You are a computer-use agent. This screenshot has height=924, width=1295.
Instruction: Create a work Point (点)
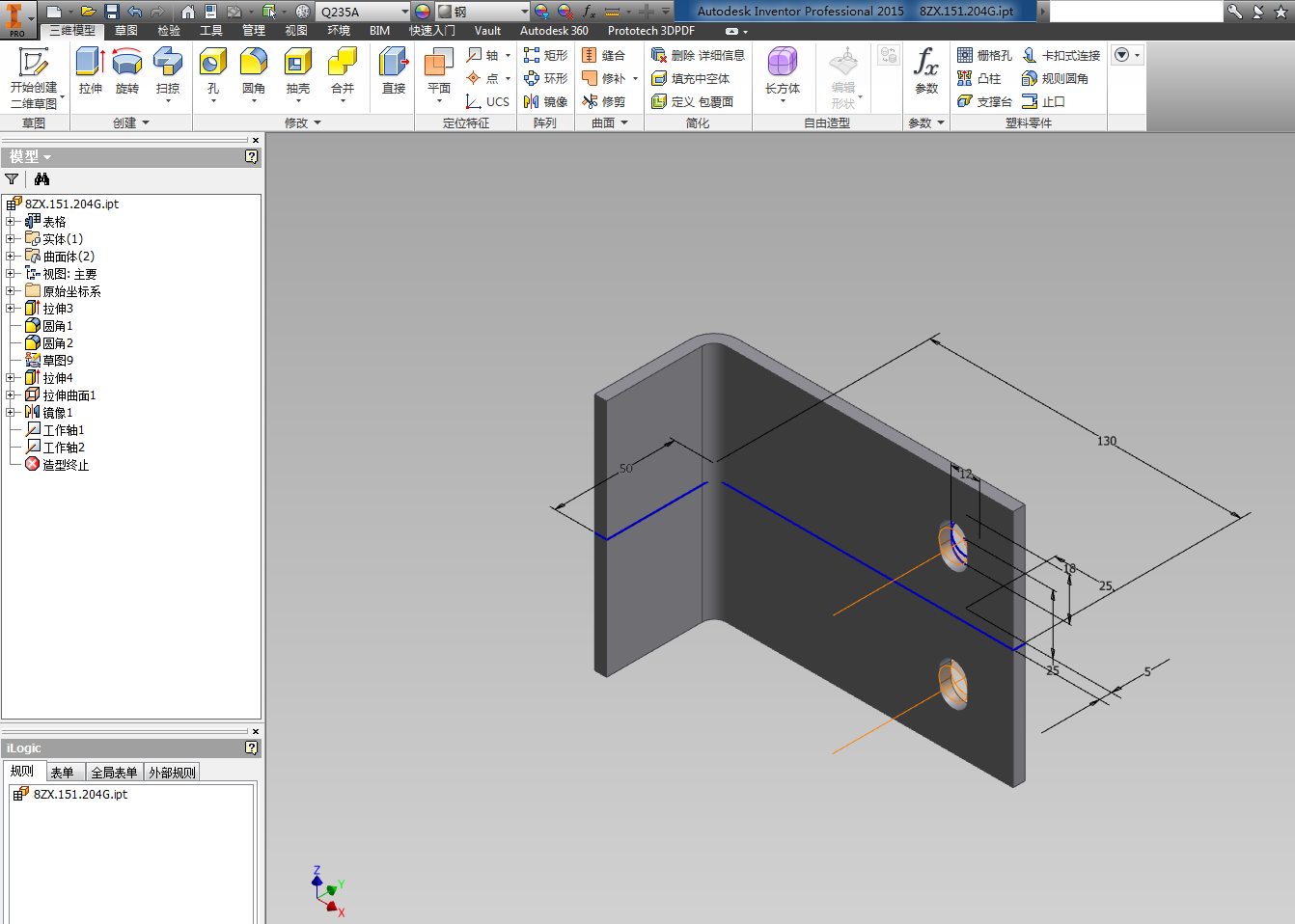click(x=482, y=78)
